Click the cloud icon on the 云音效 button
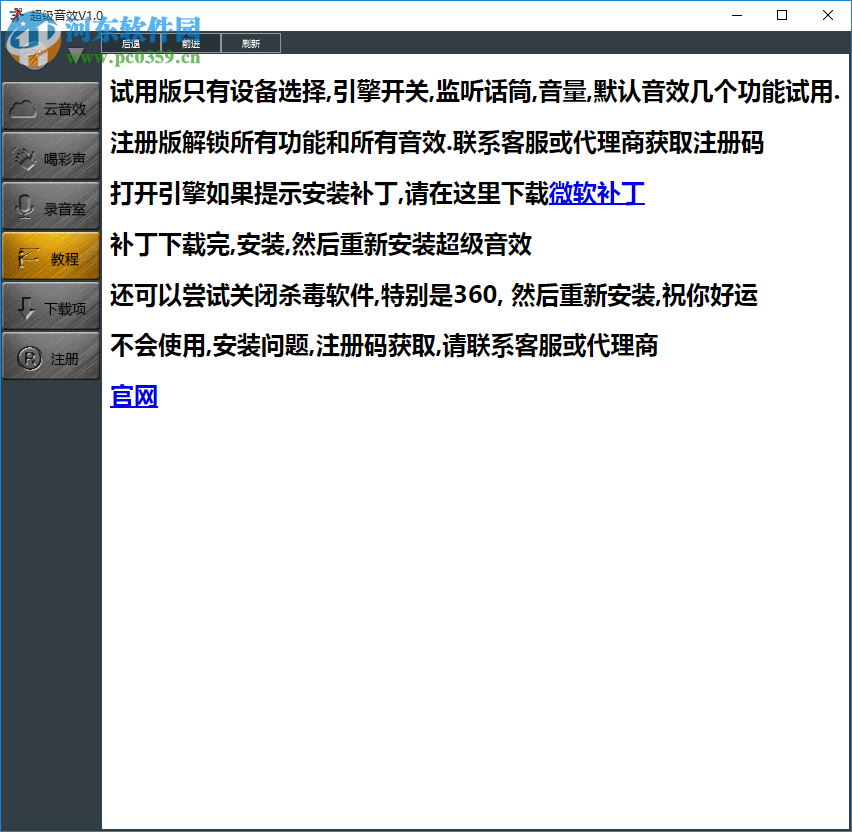852x832 pixels. 25,106
